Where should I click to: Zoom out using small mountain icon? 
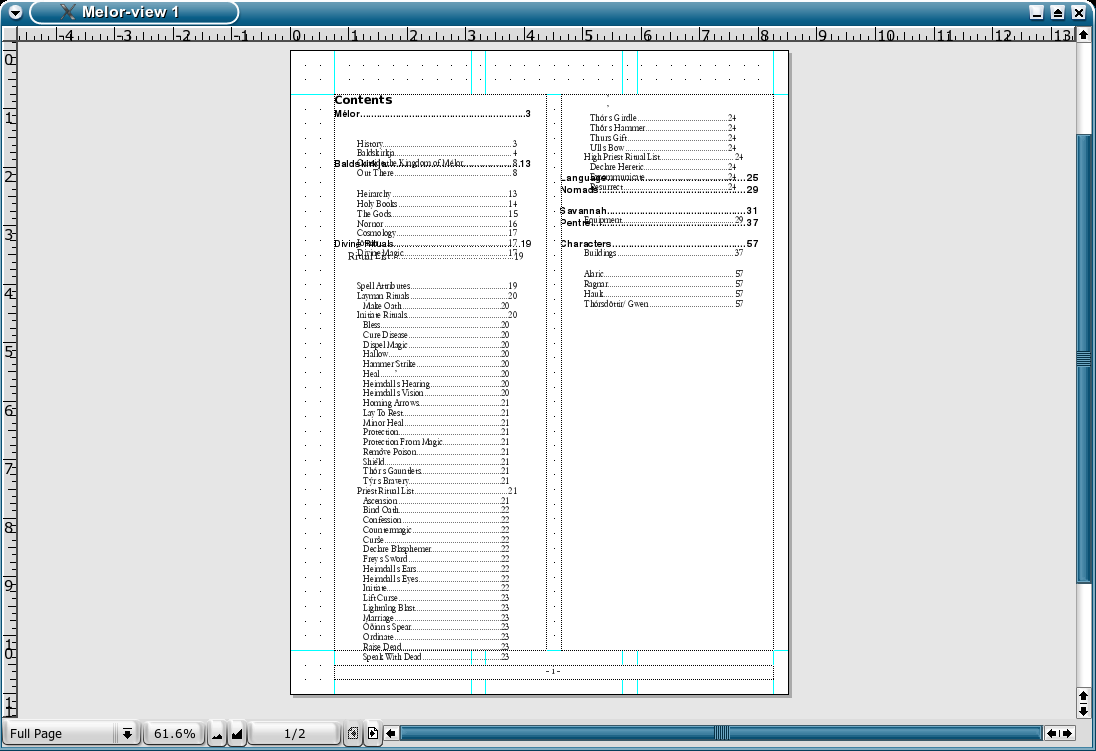(x=217, y=734)
